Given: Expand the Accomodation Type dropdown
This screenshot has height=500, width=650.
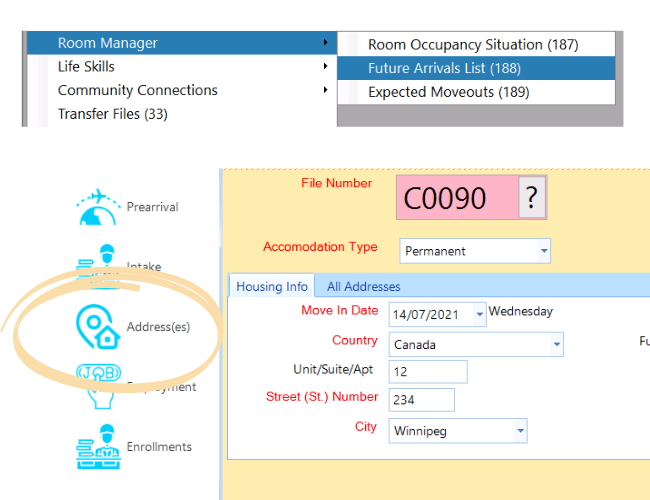Looking at the screenshot, I should 544,251.
